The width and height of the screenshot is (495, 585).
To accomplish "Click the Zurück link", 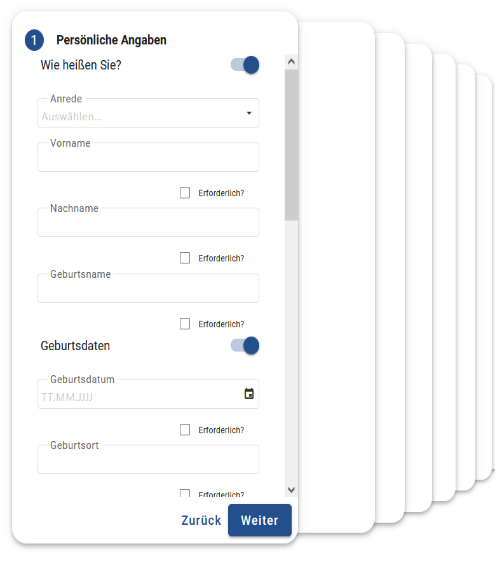I will pyautogui.click(x=201, y=520).
